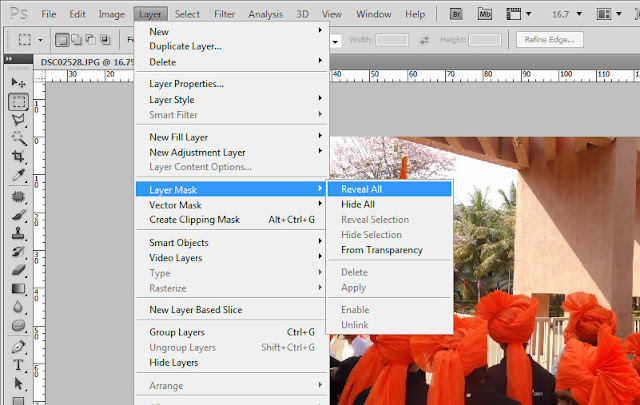Open the Analysis menu
640x405 pixels.
click(x=265, y=14)
